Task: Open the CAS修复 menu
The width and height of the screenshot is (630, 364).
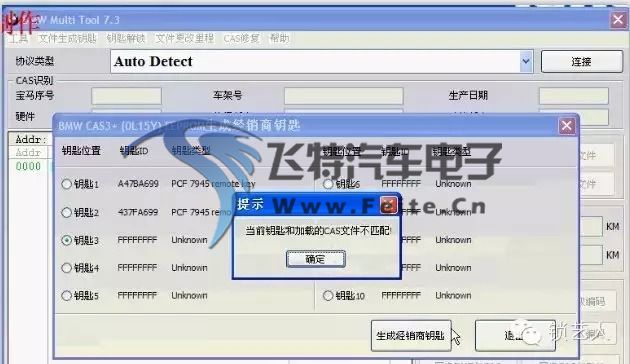Action: coord(241,39)
